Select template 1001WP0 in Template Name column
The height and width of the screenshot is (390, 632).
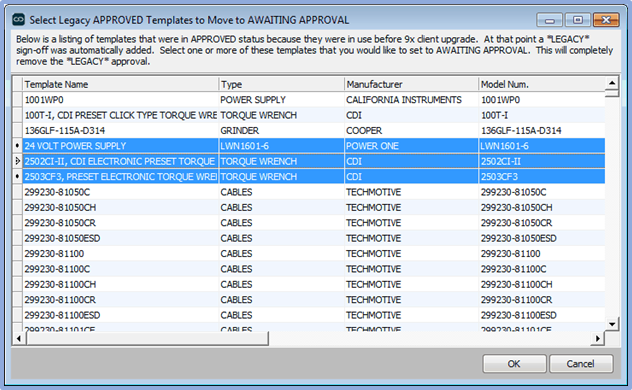tap(121, 100)
